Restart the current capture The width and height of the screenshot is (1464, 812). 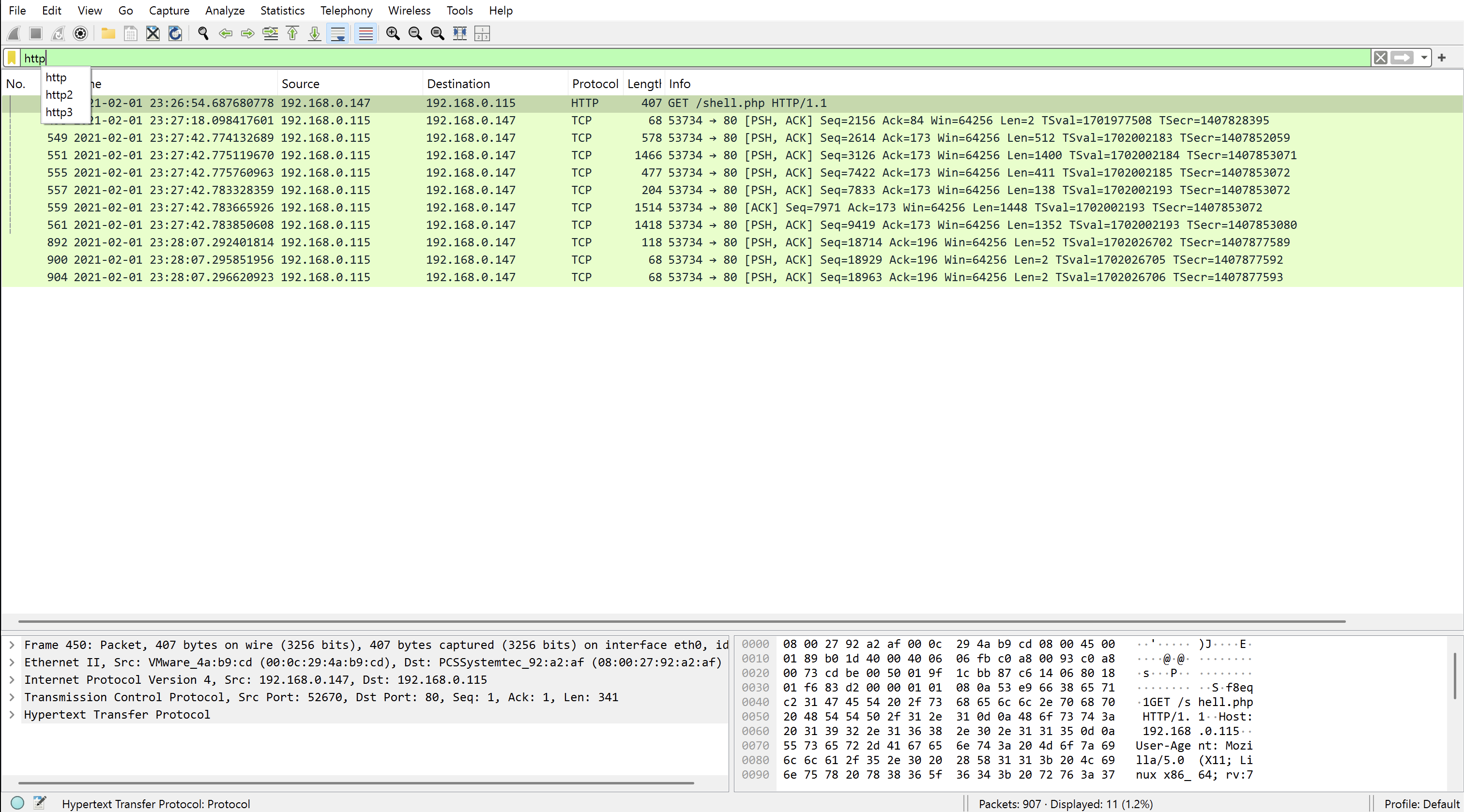pos(58,33)
